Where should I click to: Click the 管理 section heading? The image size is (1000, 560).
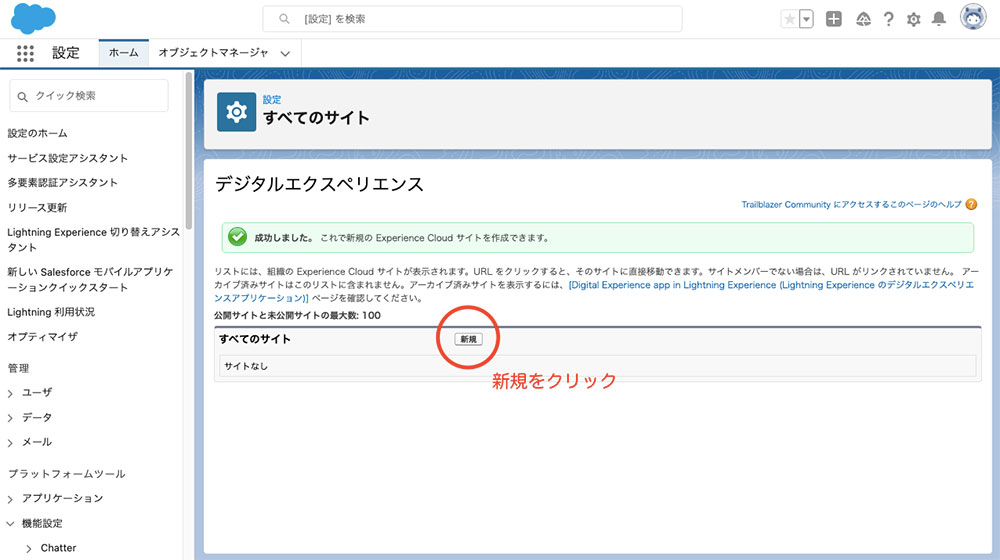18,368
